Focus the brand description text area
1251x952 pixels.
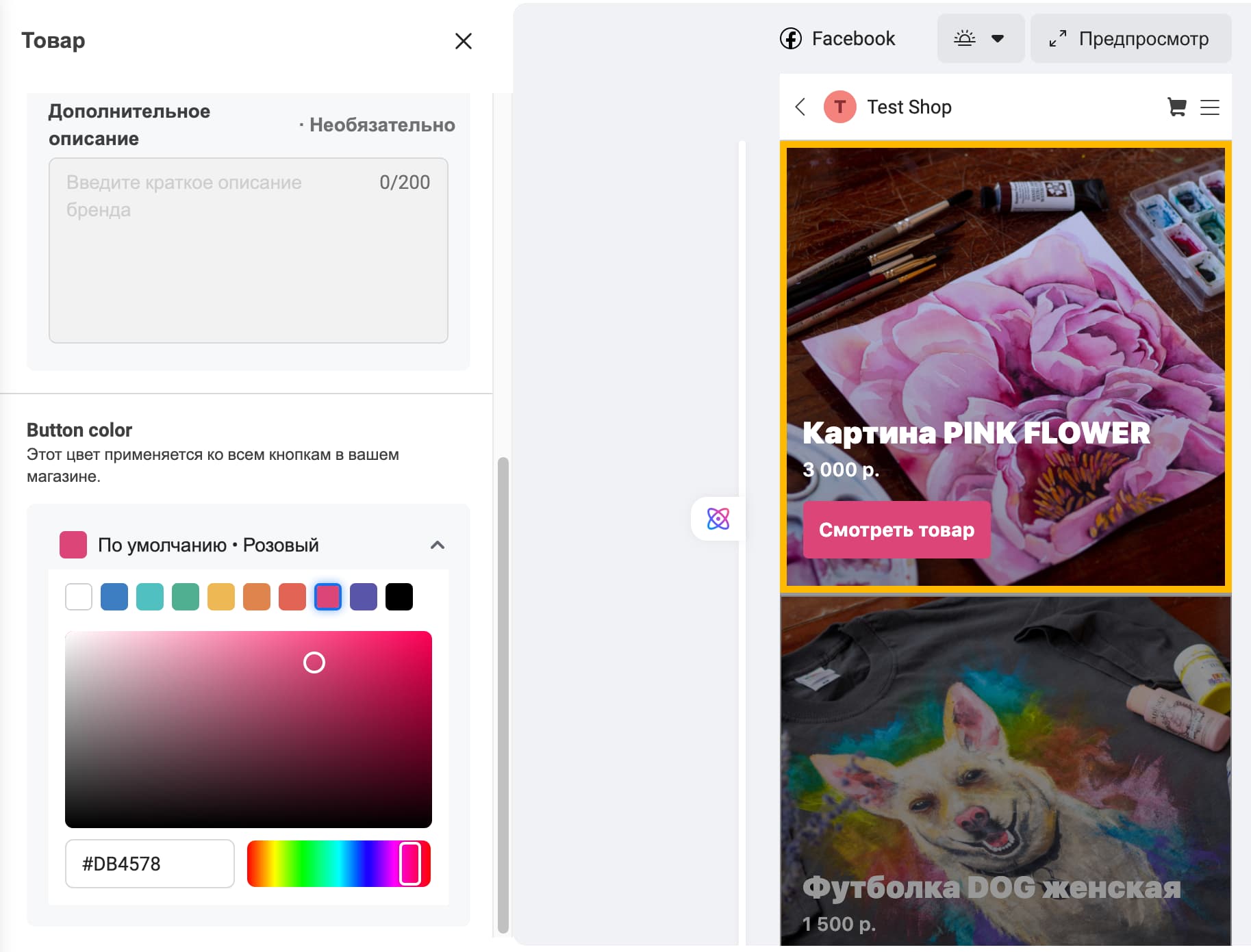coord(249,250)
